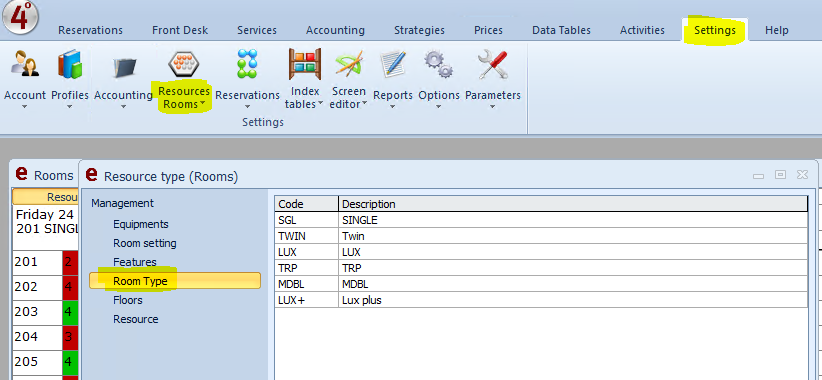Select the SINGLE description cell
Viewport: 822px width, 380px height.
coord(573,220)
